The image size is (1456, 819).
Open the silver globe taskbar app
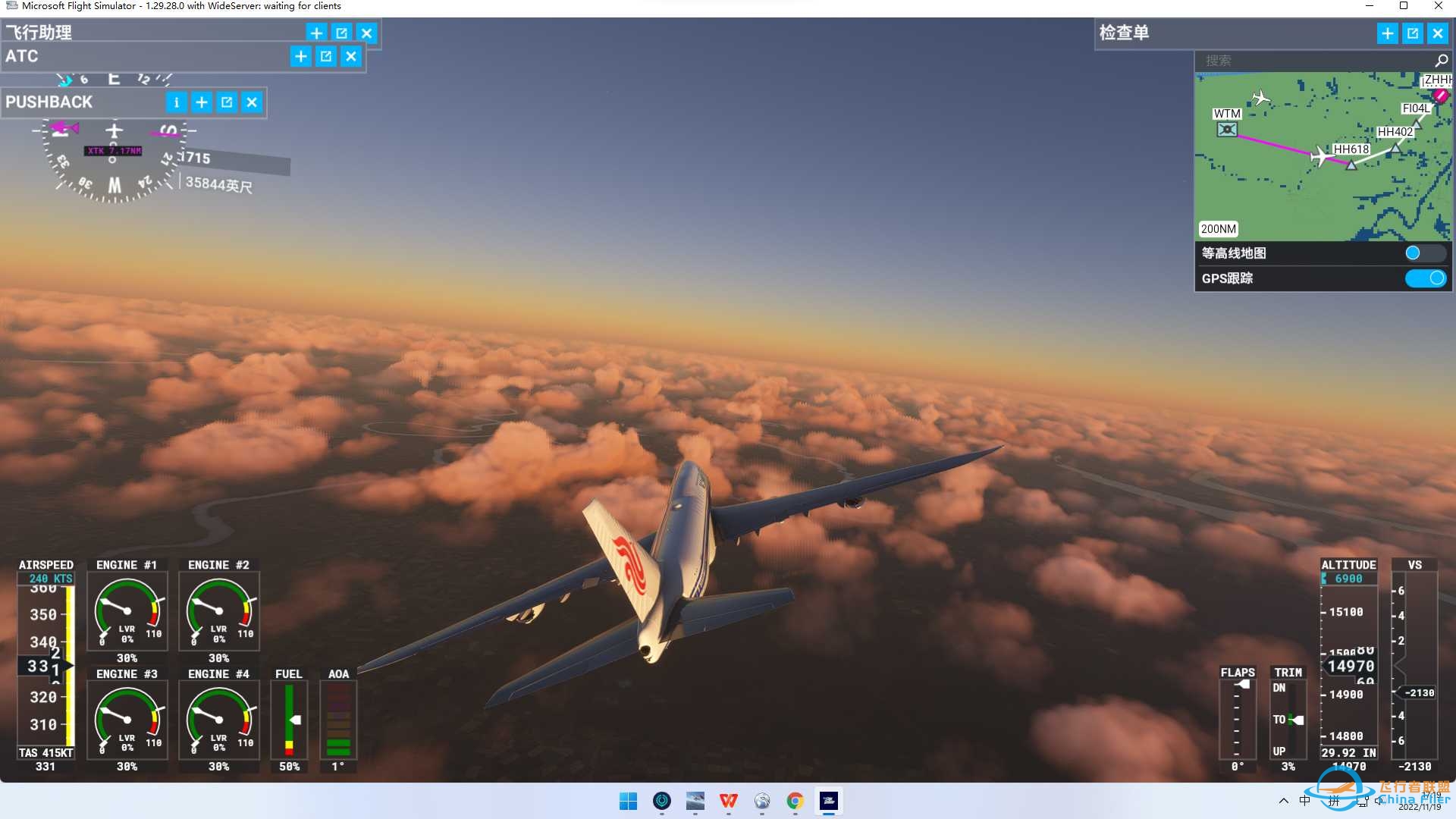click(762, 801)
